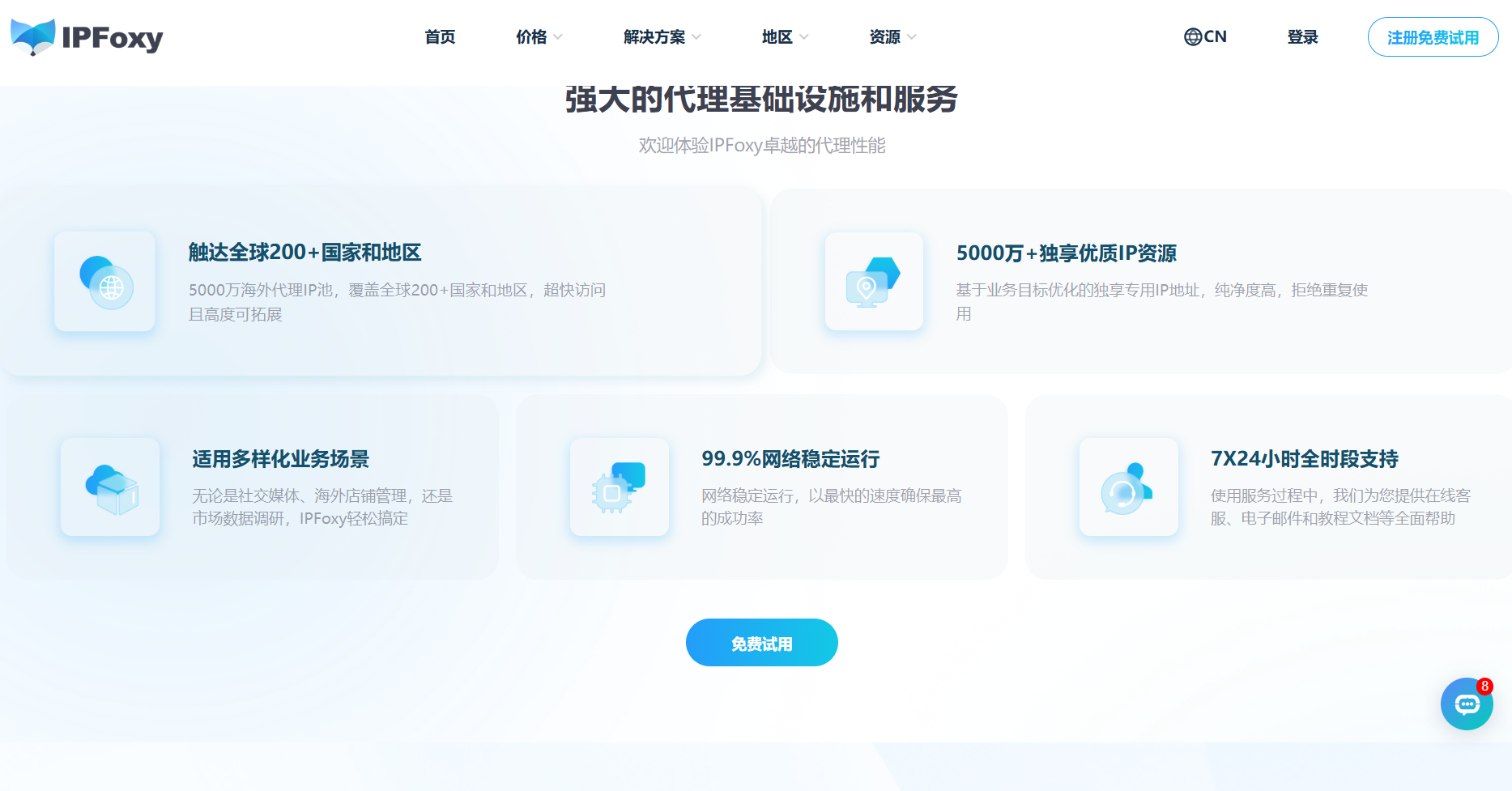The height and width of the screenshot is (791, 1512).
Task: Click the 欢迎体验IPFoxy卓越的代理性能 subtitle
Action: click(762, 146)
